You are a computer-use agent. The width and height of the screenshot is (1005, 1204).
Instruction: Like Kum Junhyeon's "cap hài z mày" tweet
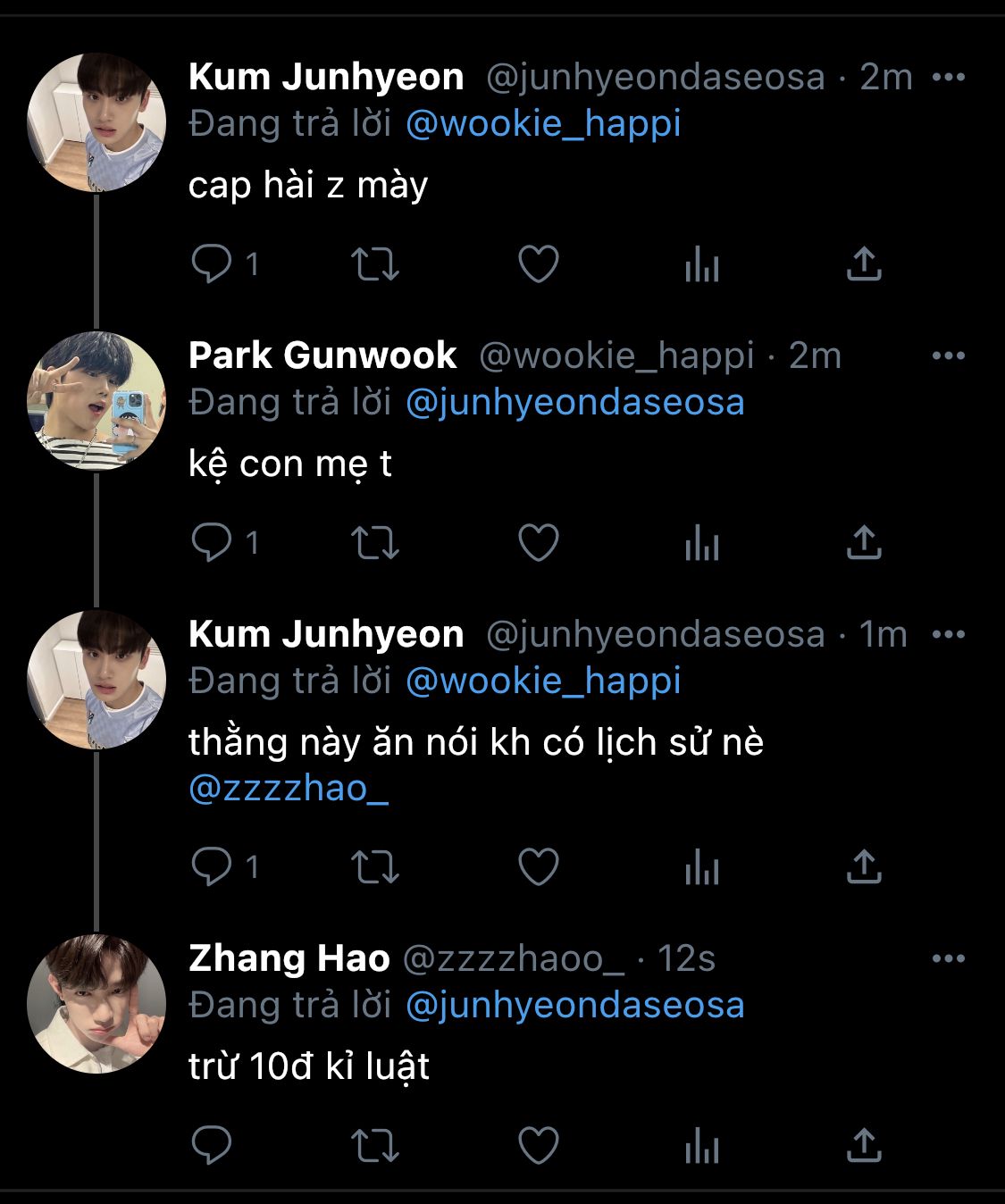(539, 264)
